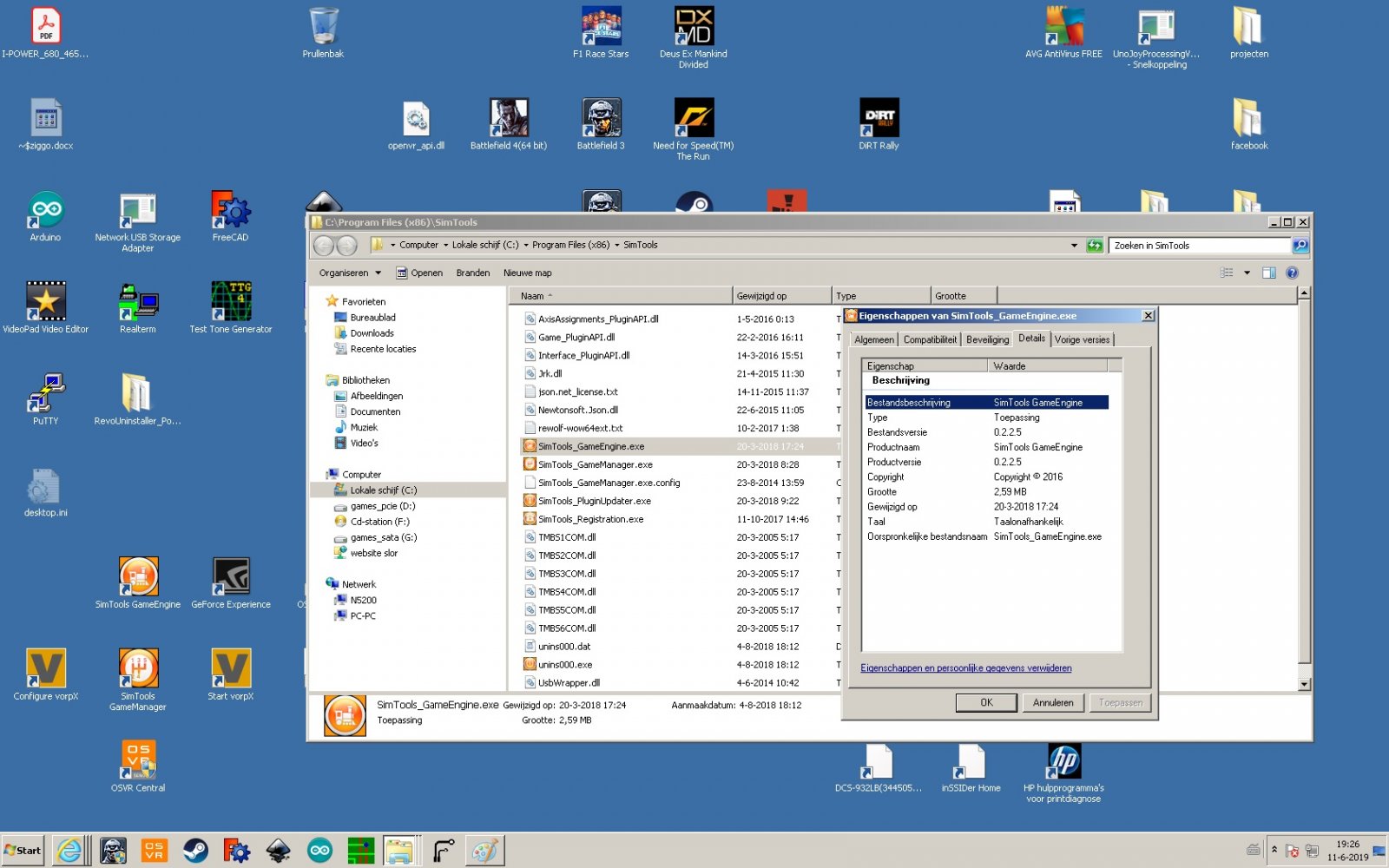Click Branden in the Explorer toolbar
This screenshot has width=1389, height=868.
pos(473,273)
